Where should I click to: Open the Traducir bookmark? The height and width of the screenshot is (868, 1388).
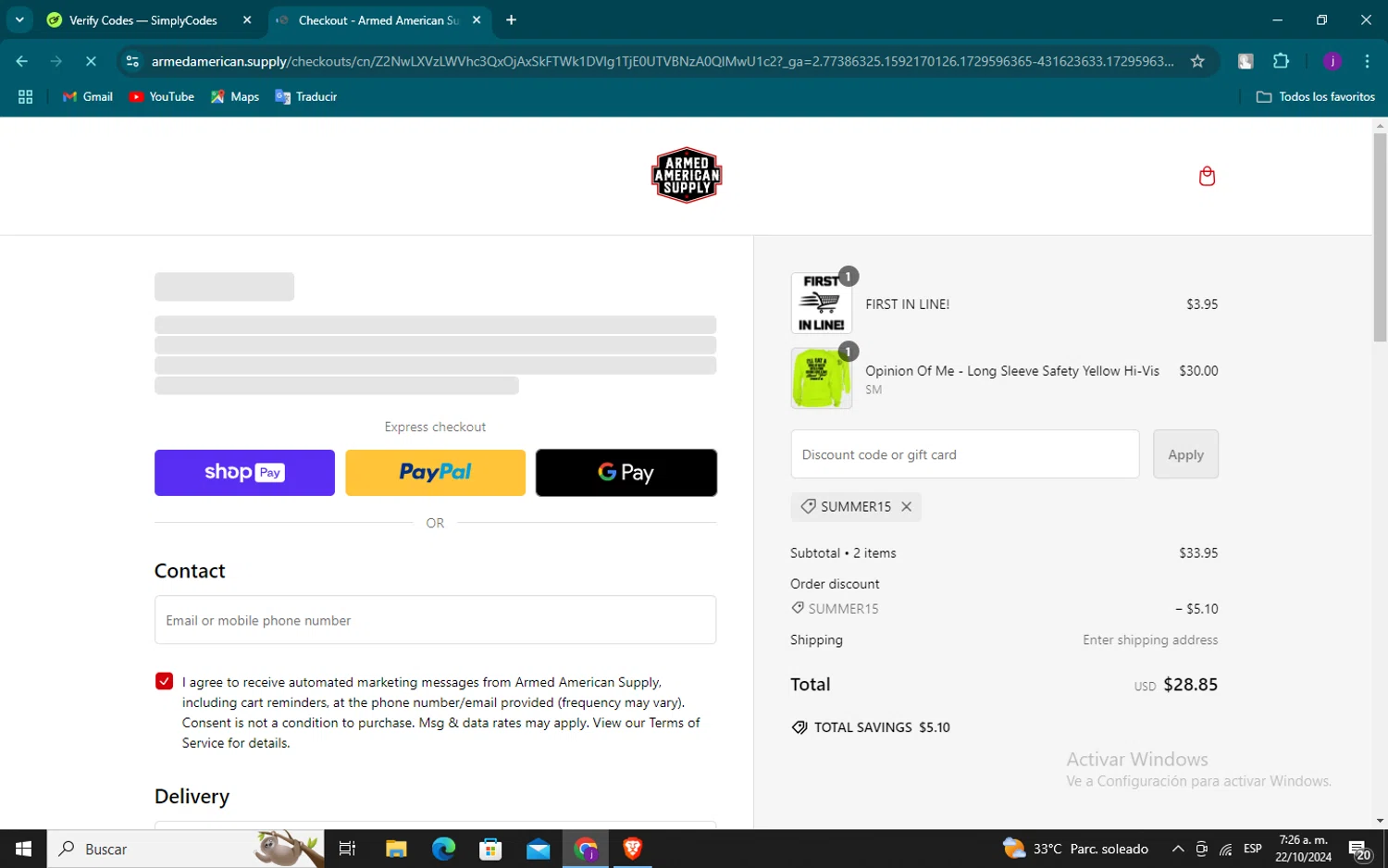pyautogui.click(x=306, y=97)
